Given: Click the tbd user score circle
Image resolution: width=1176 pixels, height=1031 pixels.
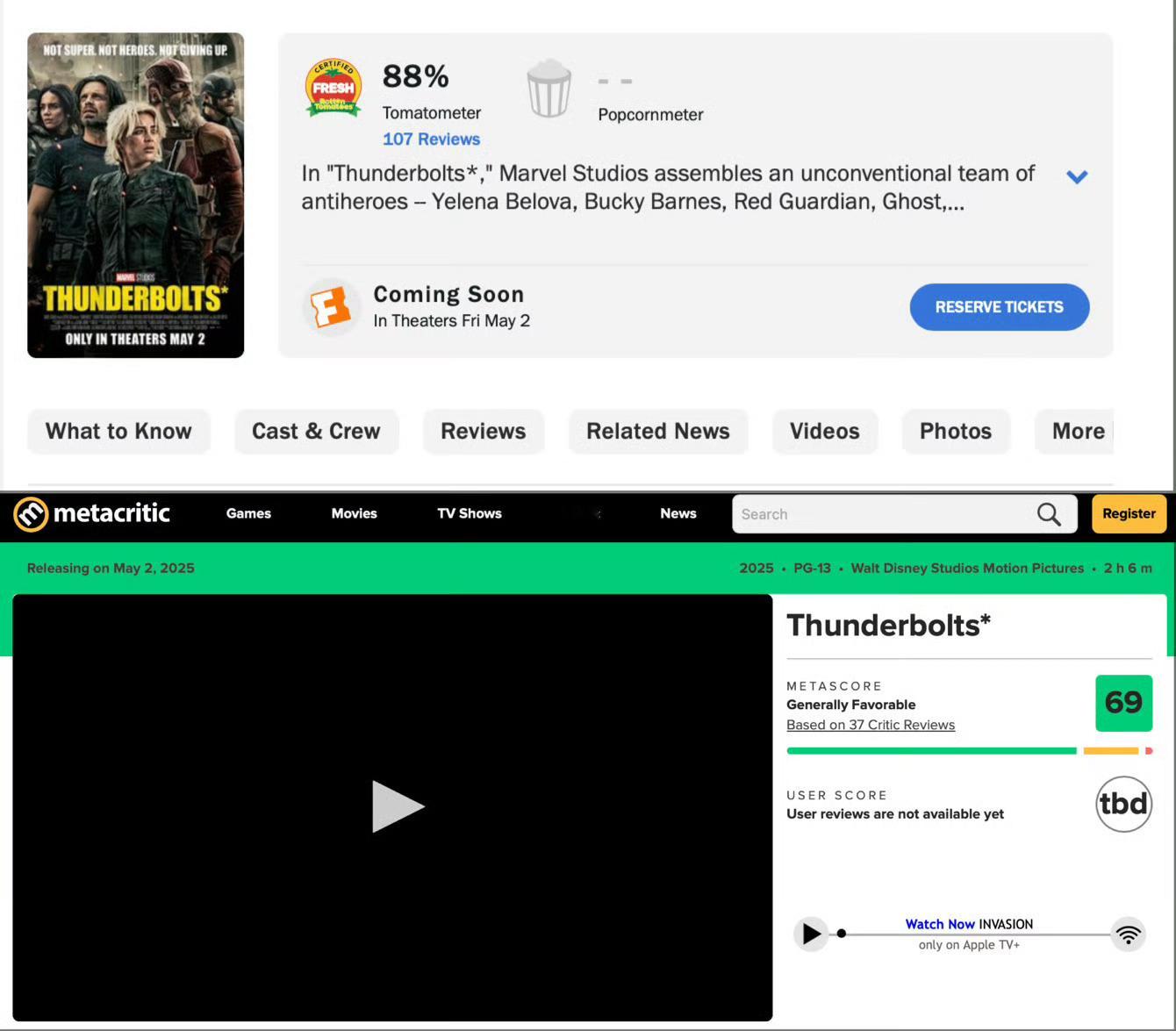Looking at the screenshot, I should pos(1123,804).
